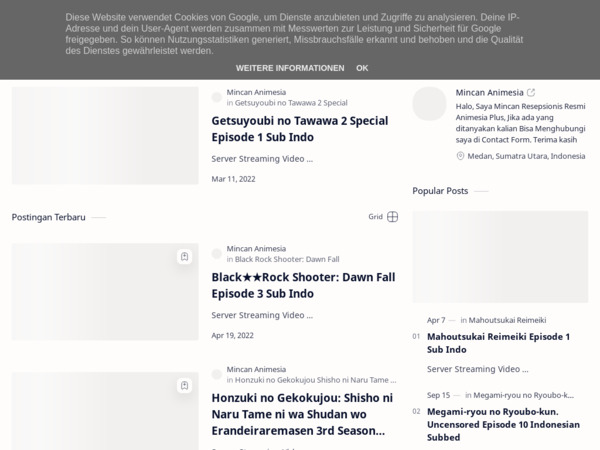
Task: Click author Mincan Animesia on the Honzuki post
Action: [x=256, y=370]
